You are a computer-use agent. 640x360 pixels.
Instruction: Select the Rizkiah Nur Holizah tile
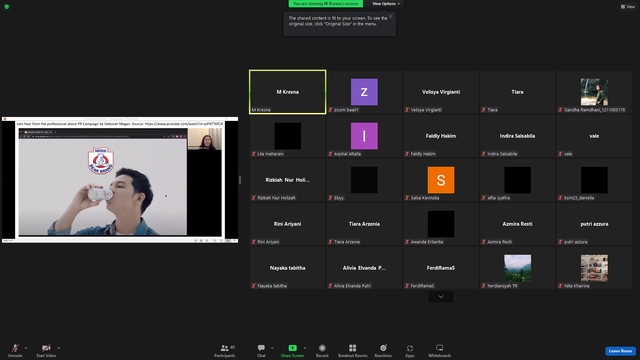288,180
